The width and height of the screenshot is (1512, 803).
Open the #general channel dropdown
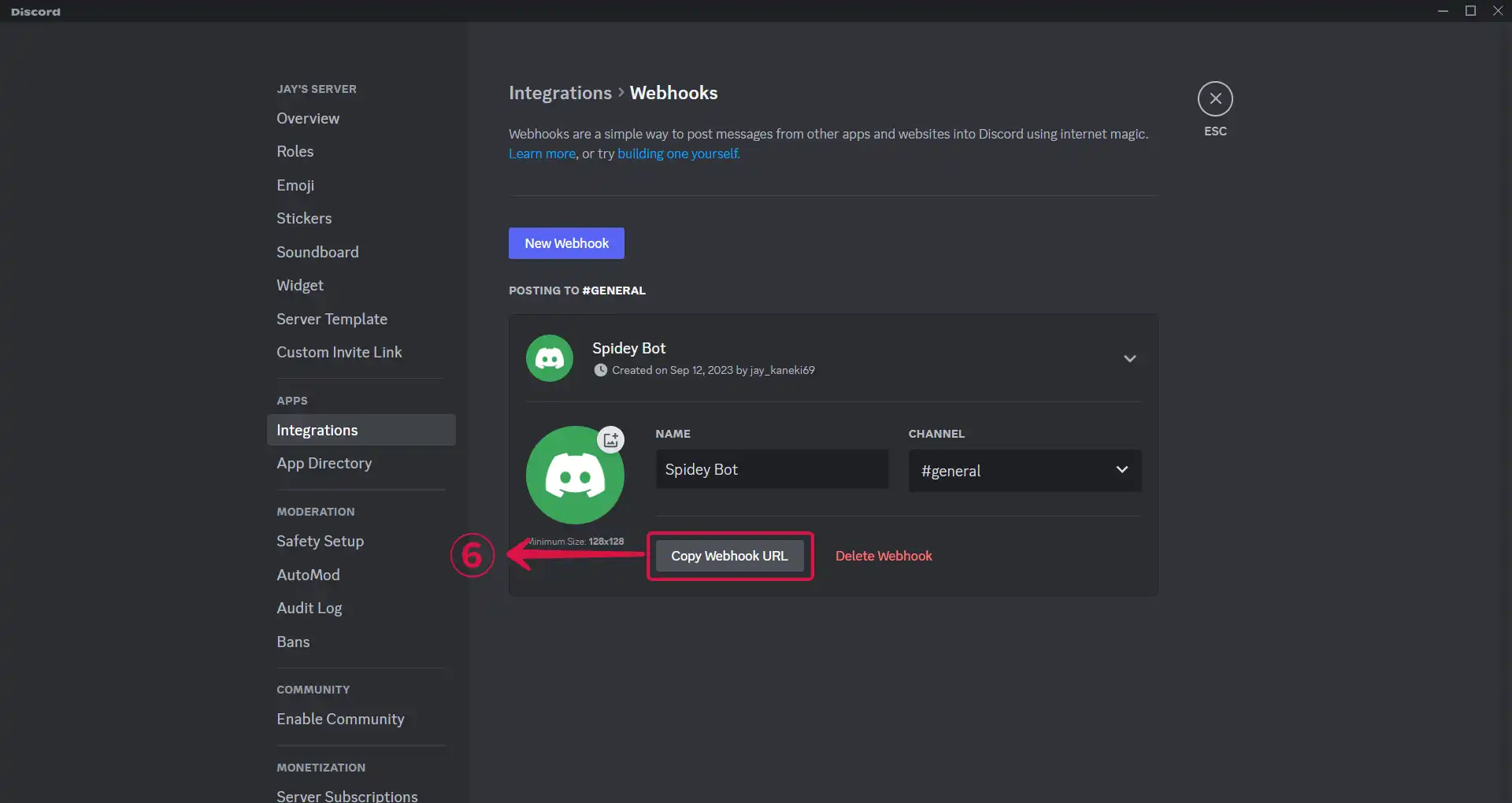point(1025,471)
